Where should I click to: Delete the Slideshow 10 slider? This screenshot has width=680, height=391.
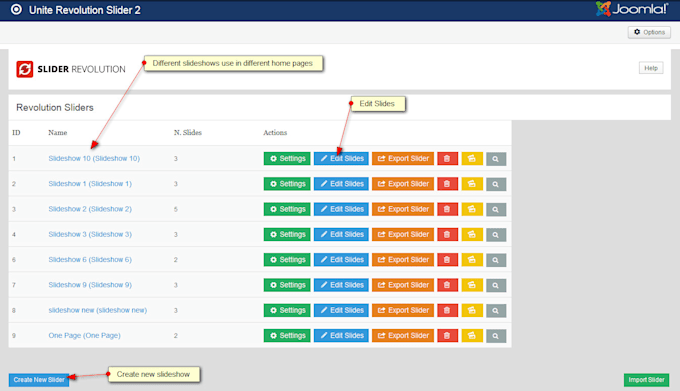pyautogui.click(x=447, y=159)
